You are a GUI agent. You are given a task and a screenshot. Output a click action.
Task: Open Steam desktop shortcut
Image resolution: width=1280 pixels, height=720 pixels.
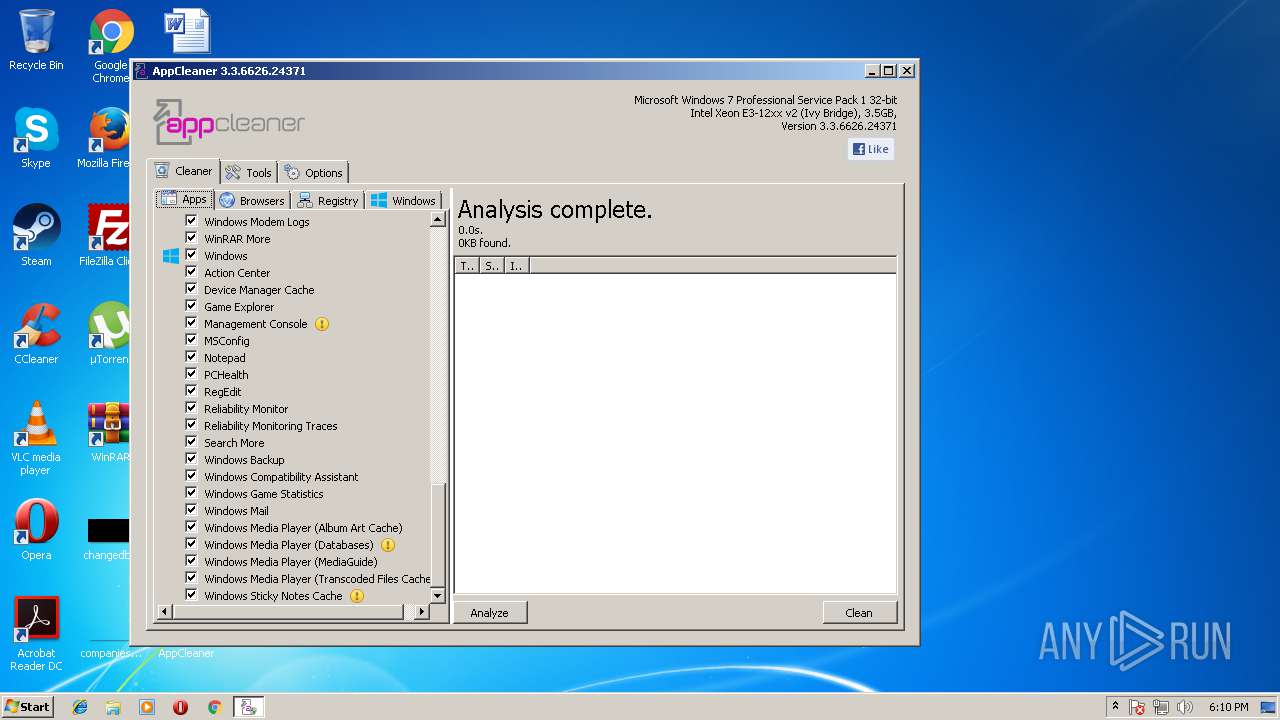(36, 236)
